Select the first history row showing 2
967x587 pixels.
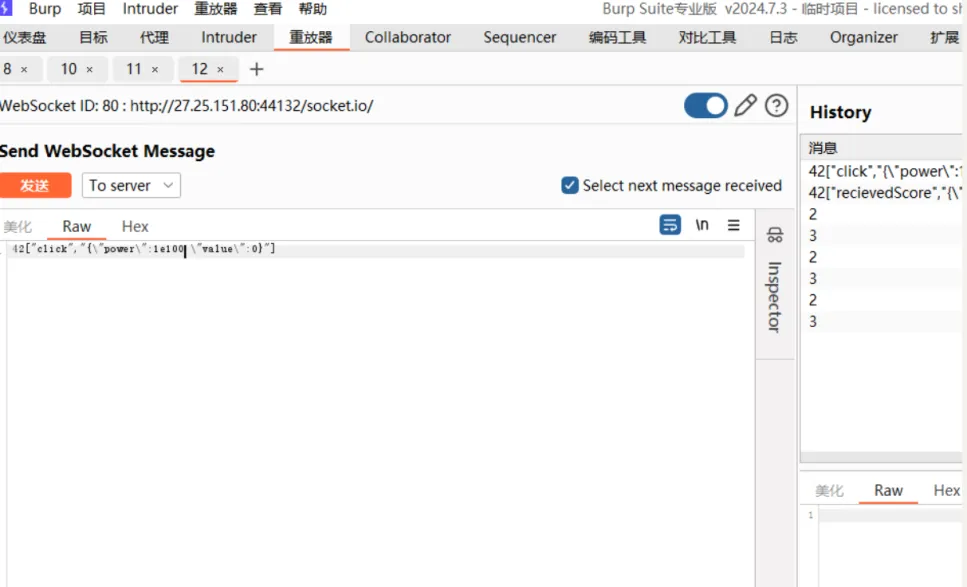coord(881,214)
